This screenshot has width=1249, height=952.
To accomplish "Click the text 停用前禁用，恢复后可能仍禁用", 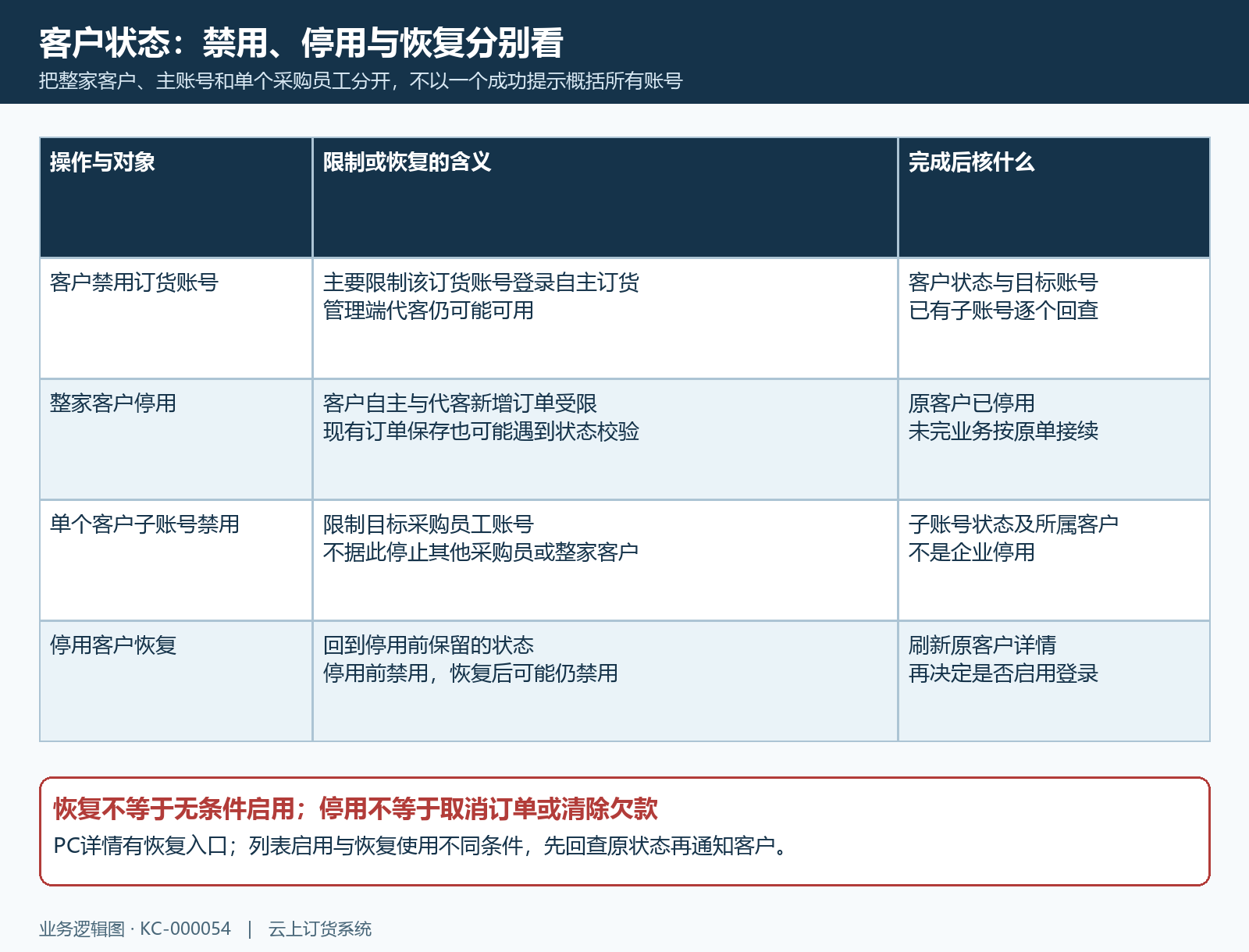I will click(471, 673).
